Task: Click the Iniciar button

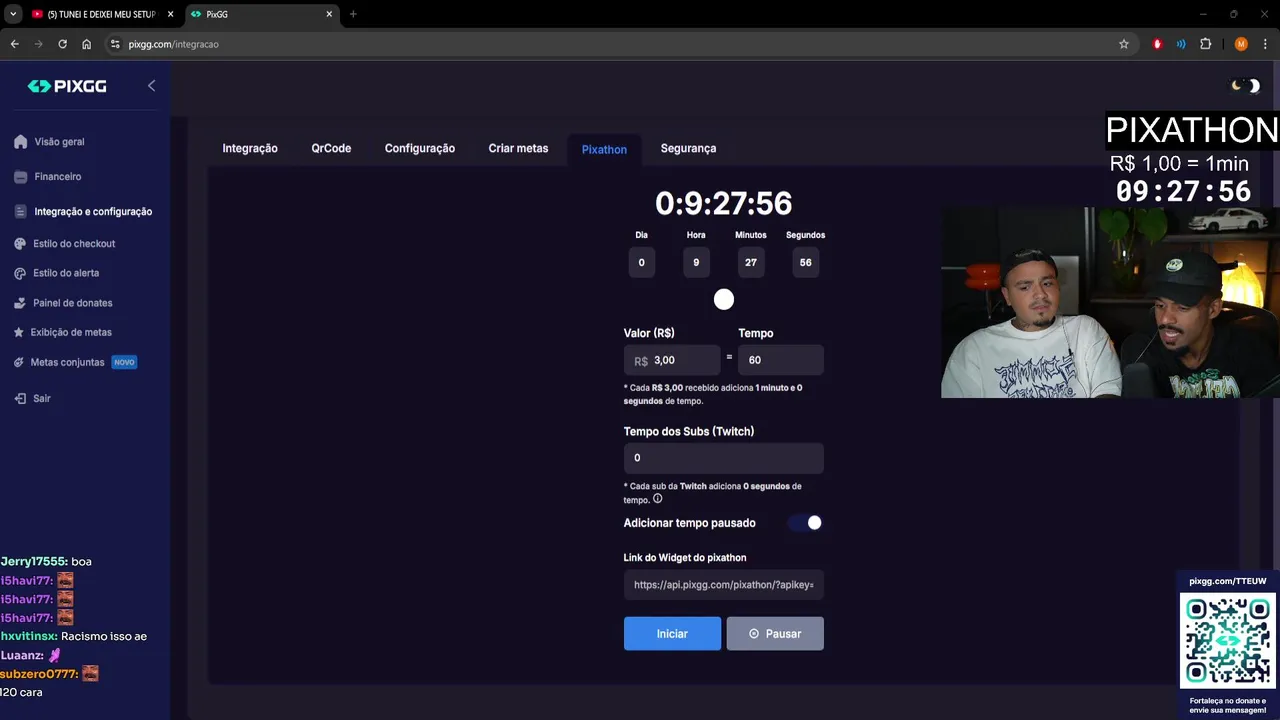Action: 672,633
